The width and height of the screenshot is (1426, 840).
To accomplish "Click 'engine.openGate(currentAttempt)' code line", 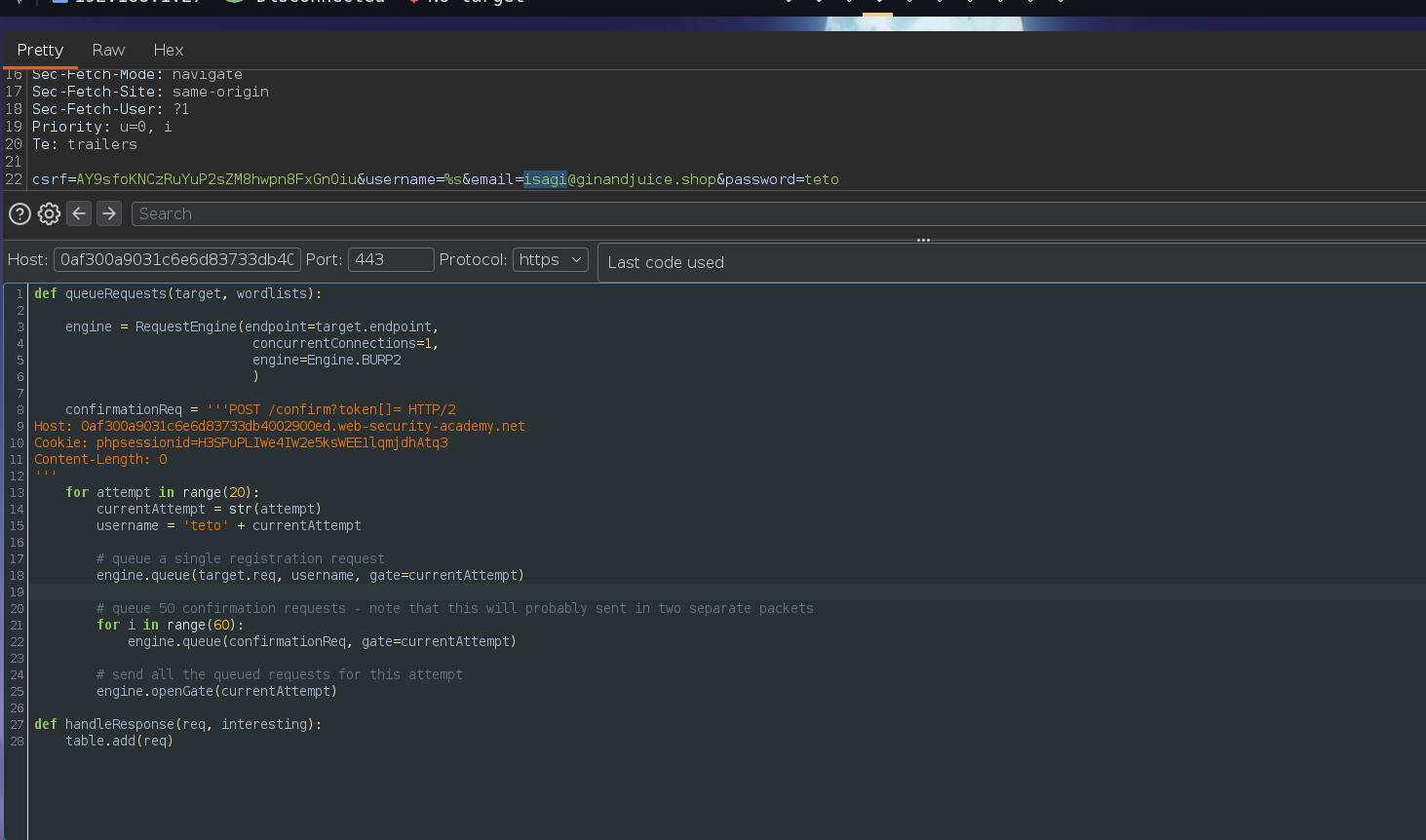I will tap(216, 691).
